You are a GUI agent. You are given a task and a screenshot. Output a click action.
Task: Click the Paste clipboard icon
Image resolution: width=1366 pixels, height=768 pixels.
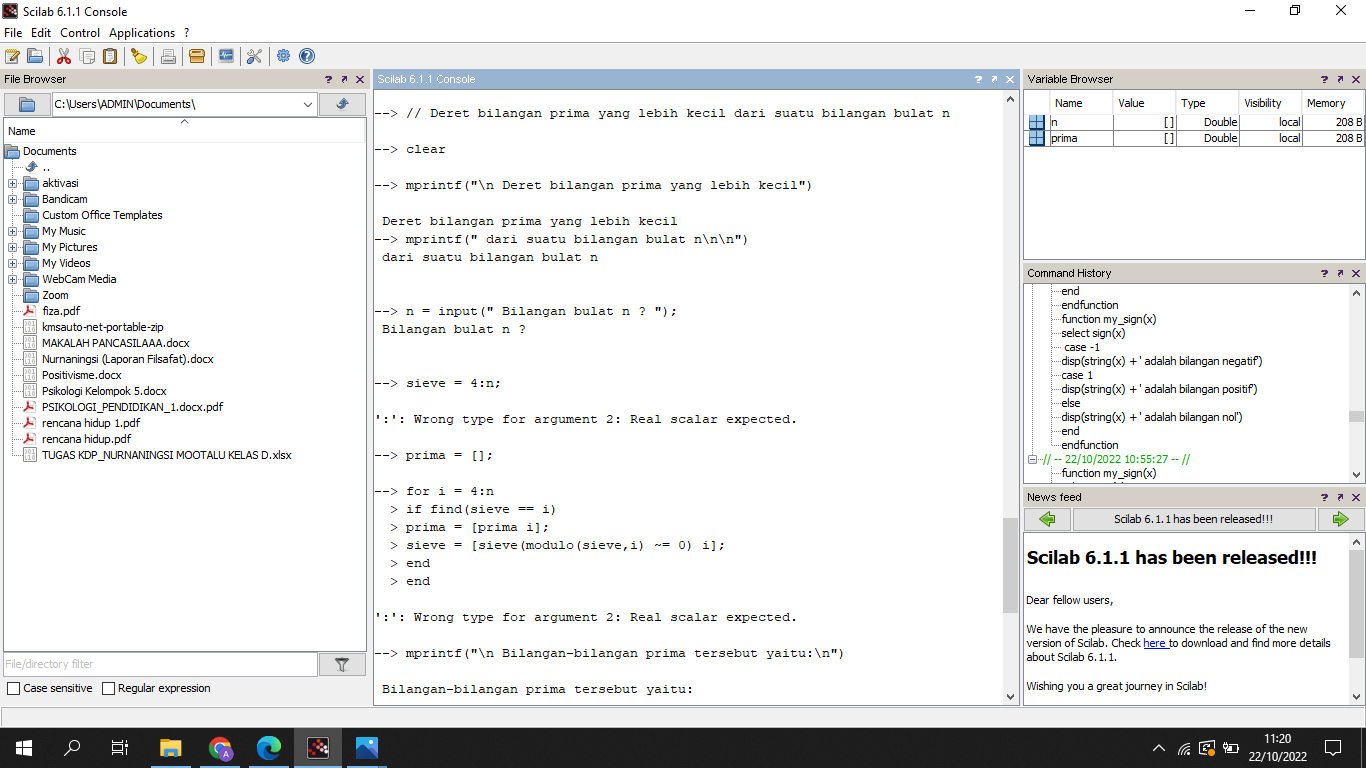(x=110, y=56)
